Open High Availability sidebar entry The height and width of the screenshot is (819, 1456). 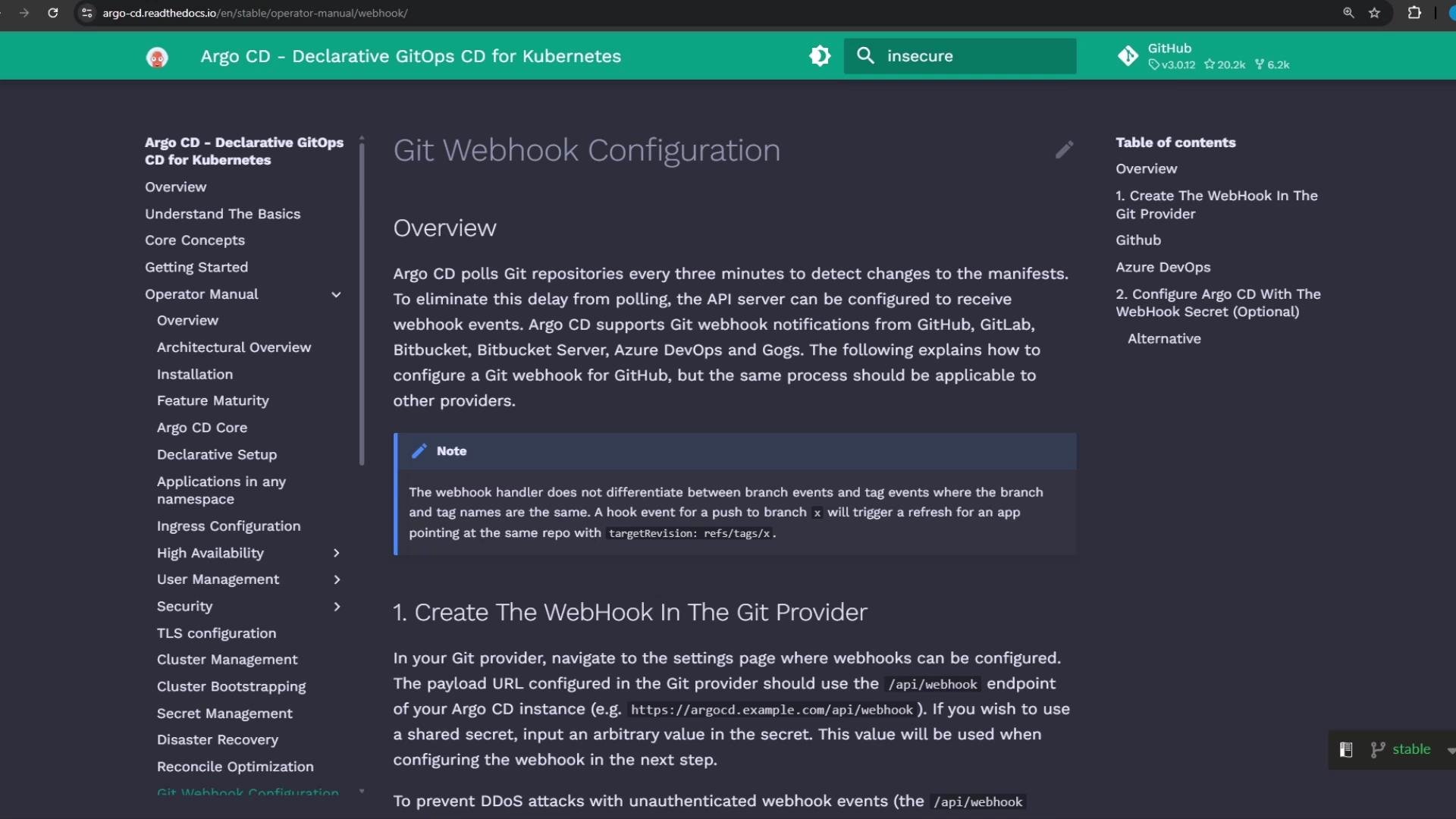click(210, 553)
